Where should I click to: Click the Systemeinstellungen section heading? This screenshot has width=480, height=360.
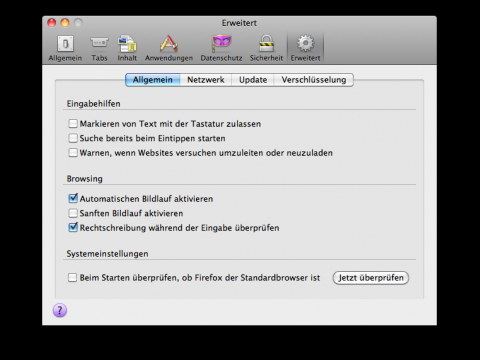(107, 254)
